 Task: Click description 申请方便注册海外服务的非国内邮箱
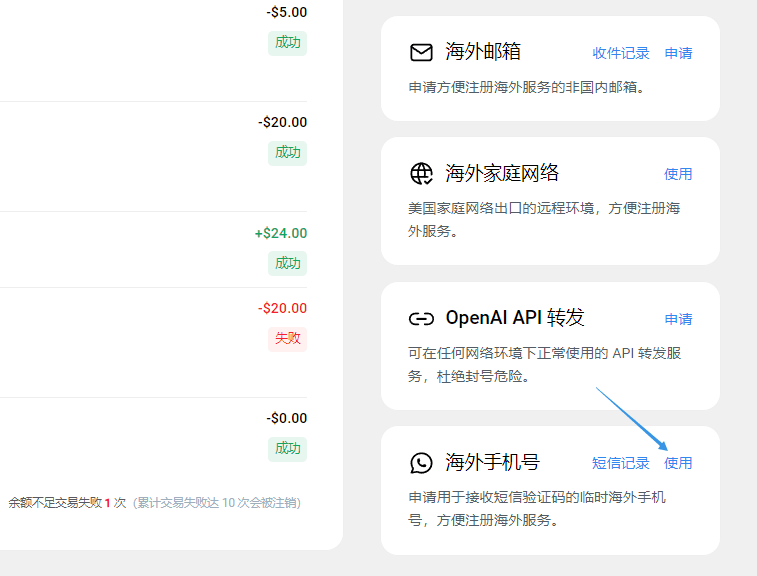pyautogui.click(x=527, y=87)
